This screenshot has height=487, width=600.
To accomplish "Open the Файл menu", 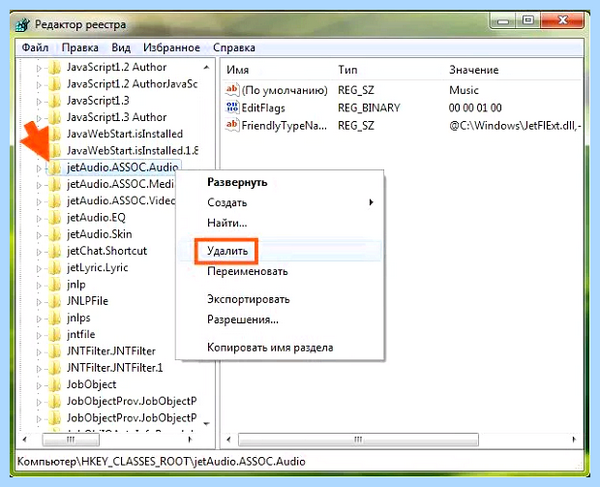I will pos(35,48).
